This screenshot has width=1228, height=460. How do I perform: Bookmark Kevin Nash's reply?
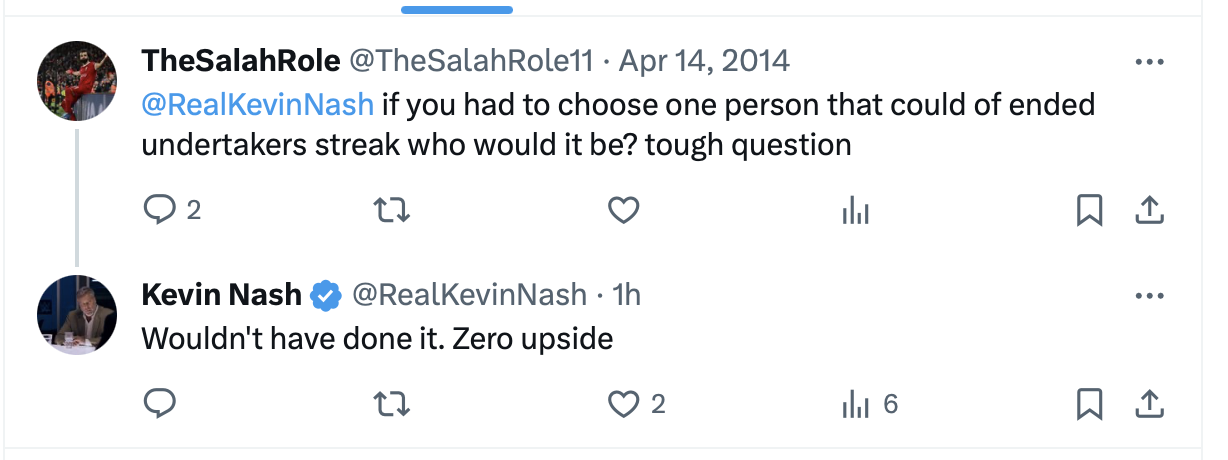(1089, 403)
